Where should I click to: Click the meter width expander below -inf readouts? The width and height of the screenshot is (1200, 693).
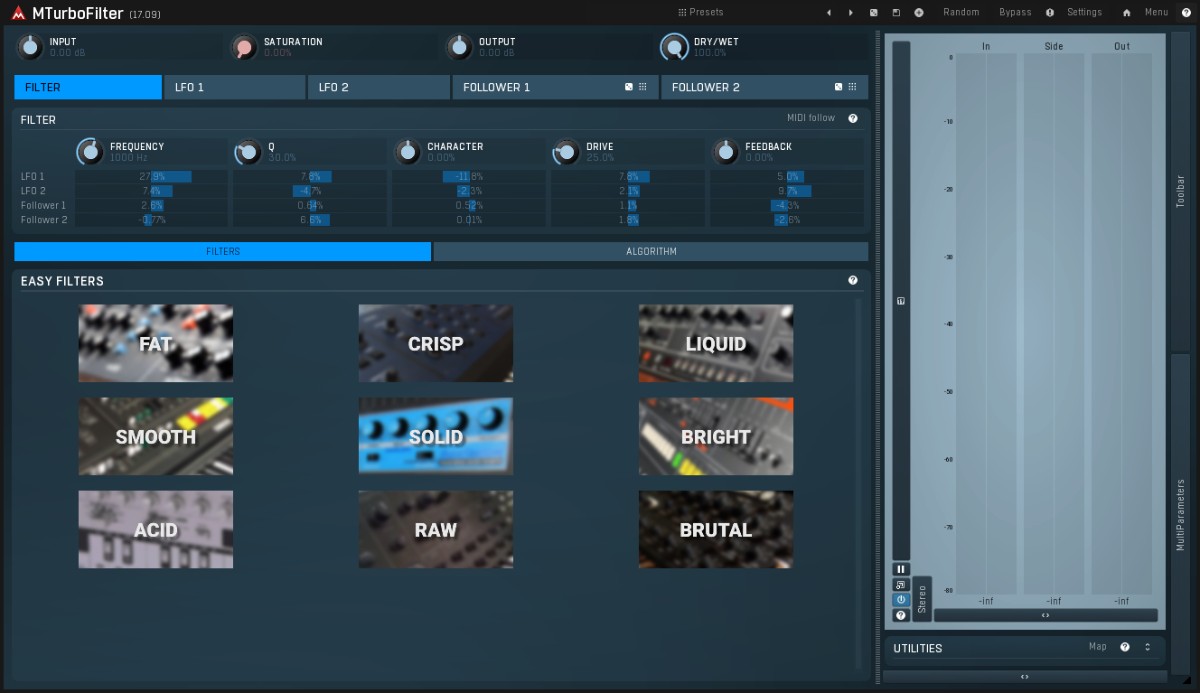click(x=1045, y=615)
